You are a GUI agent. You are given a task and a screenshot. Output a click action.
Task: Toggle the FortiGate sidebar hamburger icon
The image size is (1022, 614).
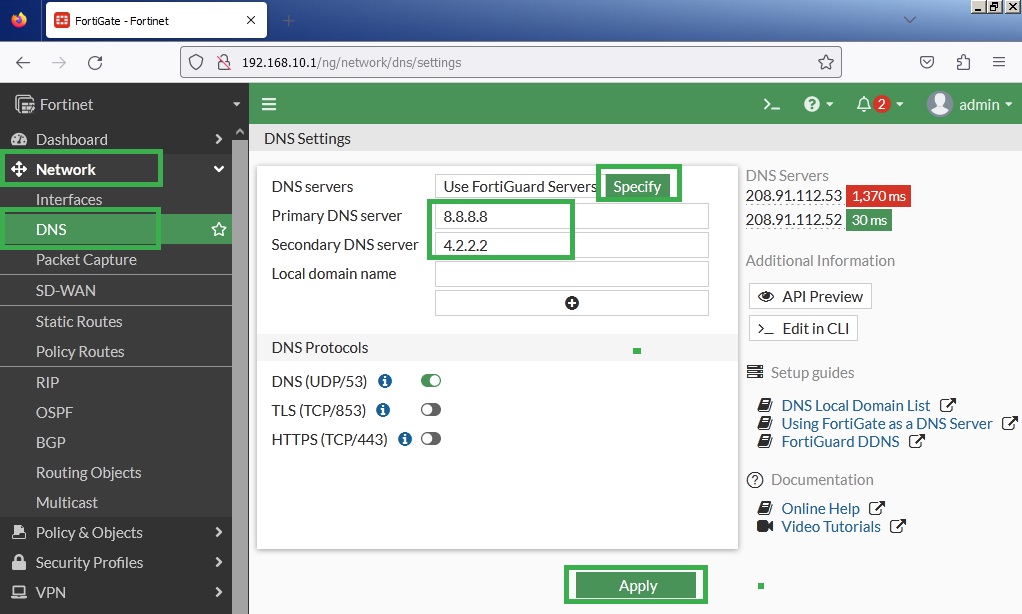269,104
